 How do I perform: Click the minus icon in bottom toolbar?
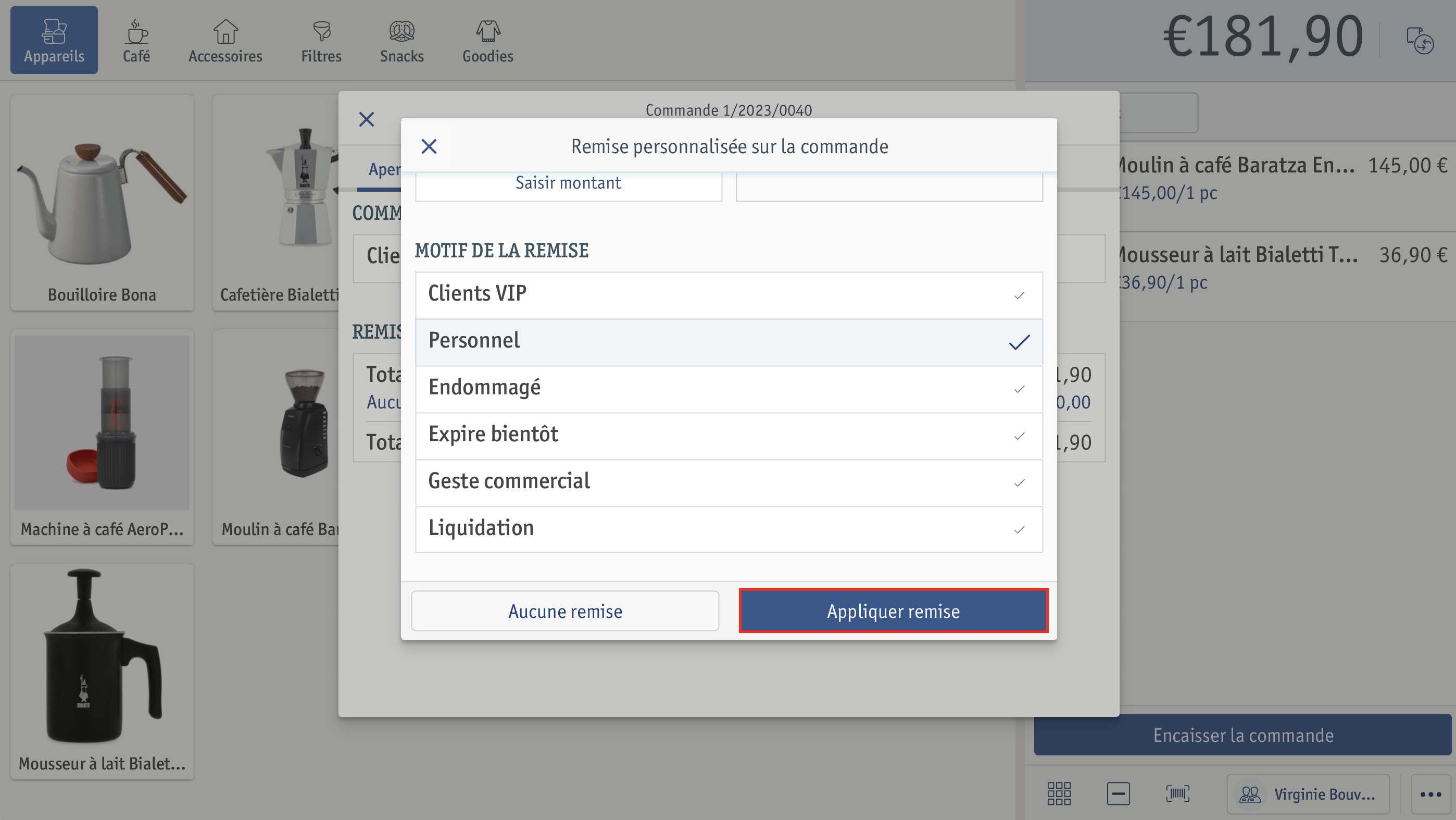(x=1118, y=793)
